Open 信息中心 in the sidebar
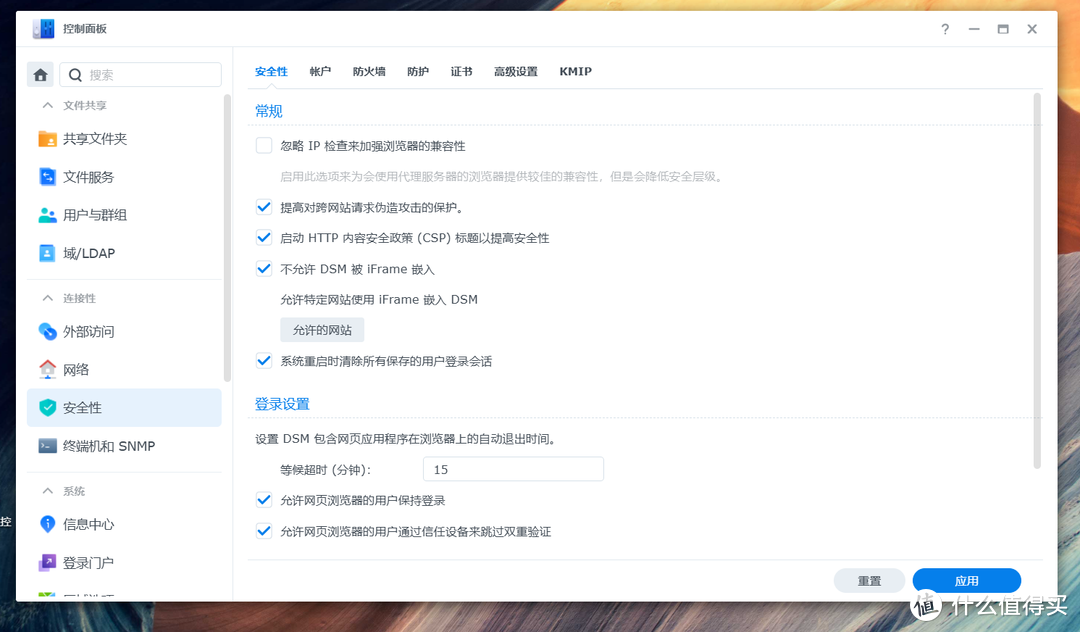This screenshot has height=632, width=1080. 90,523
